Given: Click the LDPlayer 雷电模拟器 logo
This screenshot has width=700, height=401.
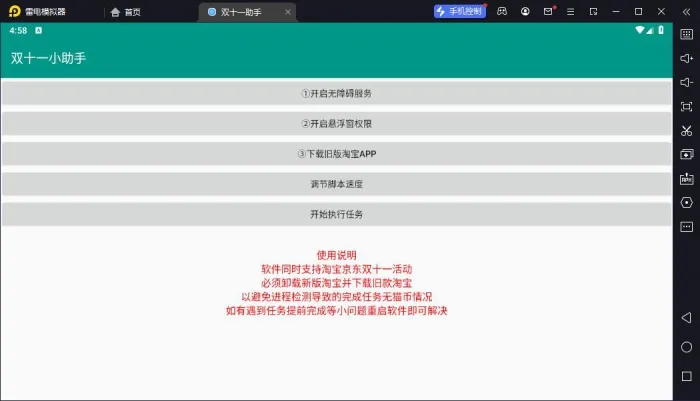Looking at the screenshot, I should click(15, 11).
